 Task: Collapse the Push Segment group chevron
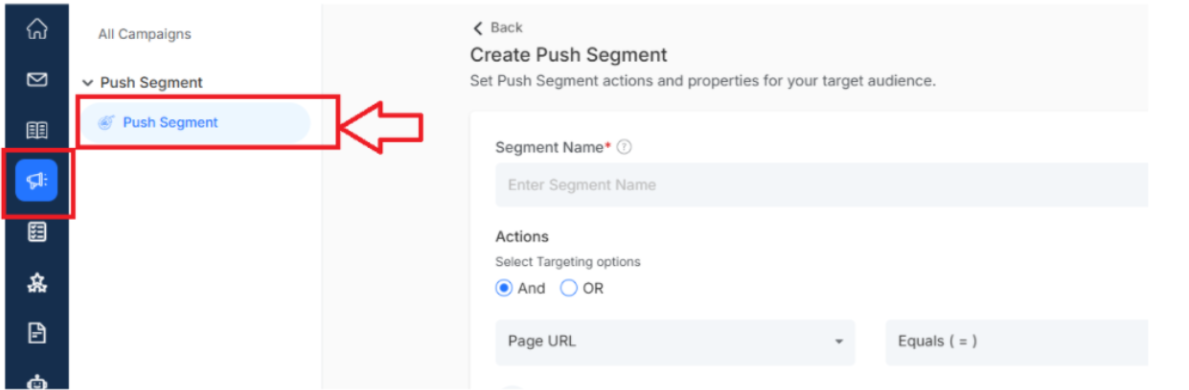coord(87,82)
